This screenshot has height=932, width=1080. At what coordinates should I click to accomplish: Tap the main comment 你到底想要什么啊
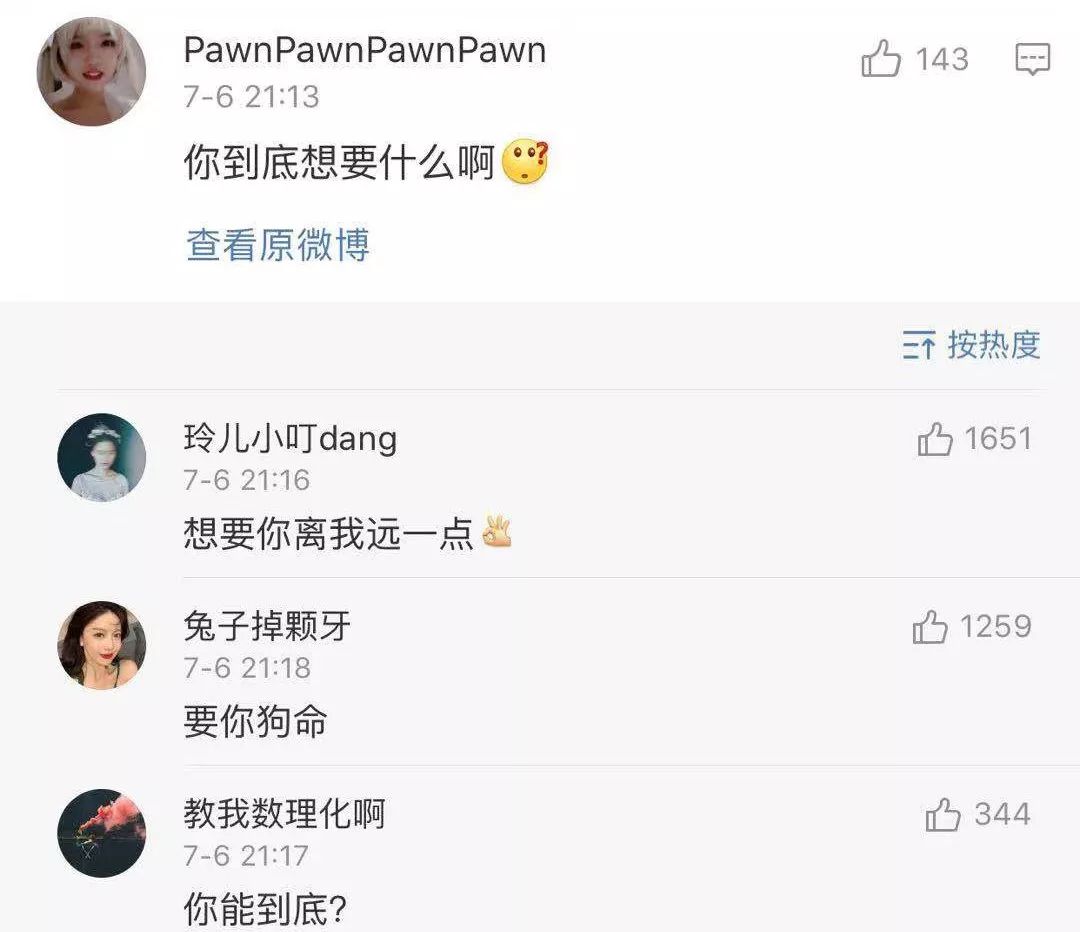point(339,163)
